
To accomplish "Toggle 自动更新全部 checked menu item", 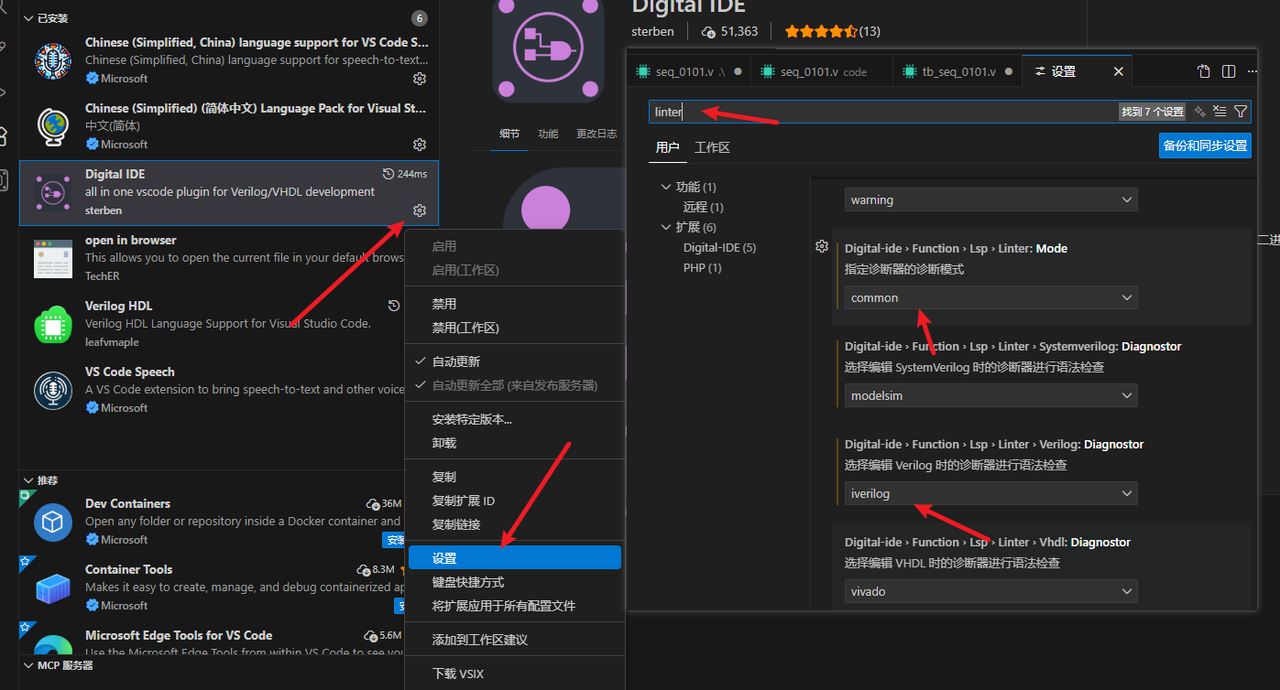I will pyautogui.click(x=514, y=385).
